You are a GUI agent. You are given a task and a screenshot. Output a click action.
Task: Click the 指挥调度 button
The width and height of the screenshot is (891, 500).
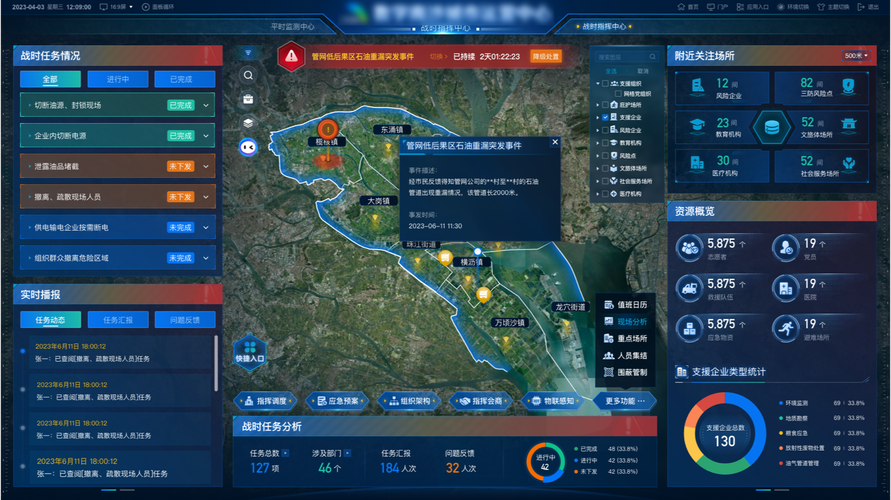coord(266,401)
